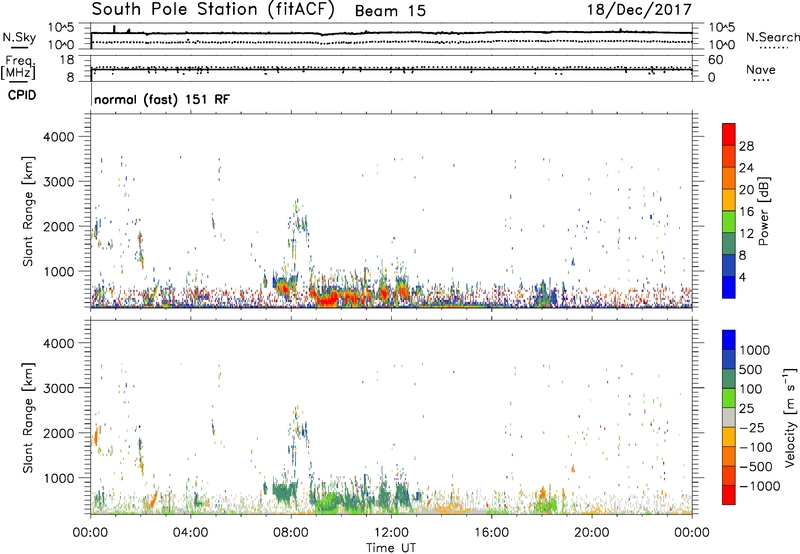Screen dimensions: 800x554
Task: Click the '08:00' time axis label
Action: pos(291,533)
